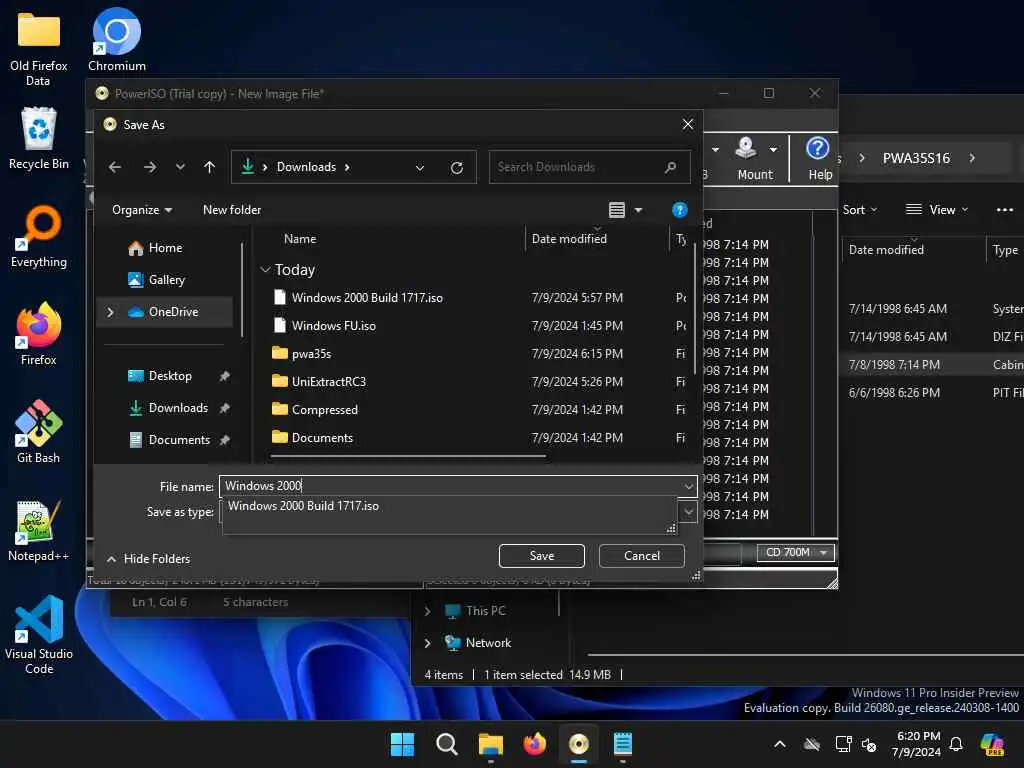Switch to PowerISO in taskbar

579,744
